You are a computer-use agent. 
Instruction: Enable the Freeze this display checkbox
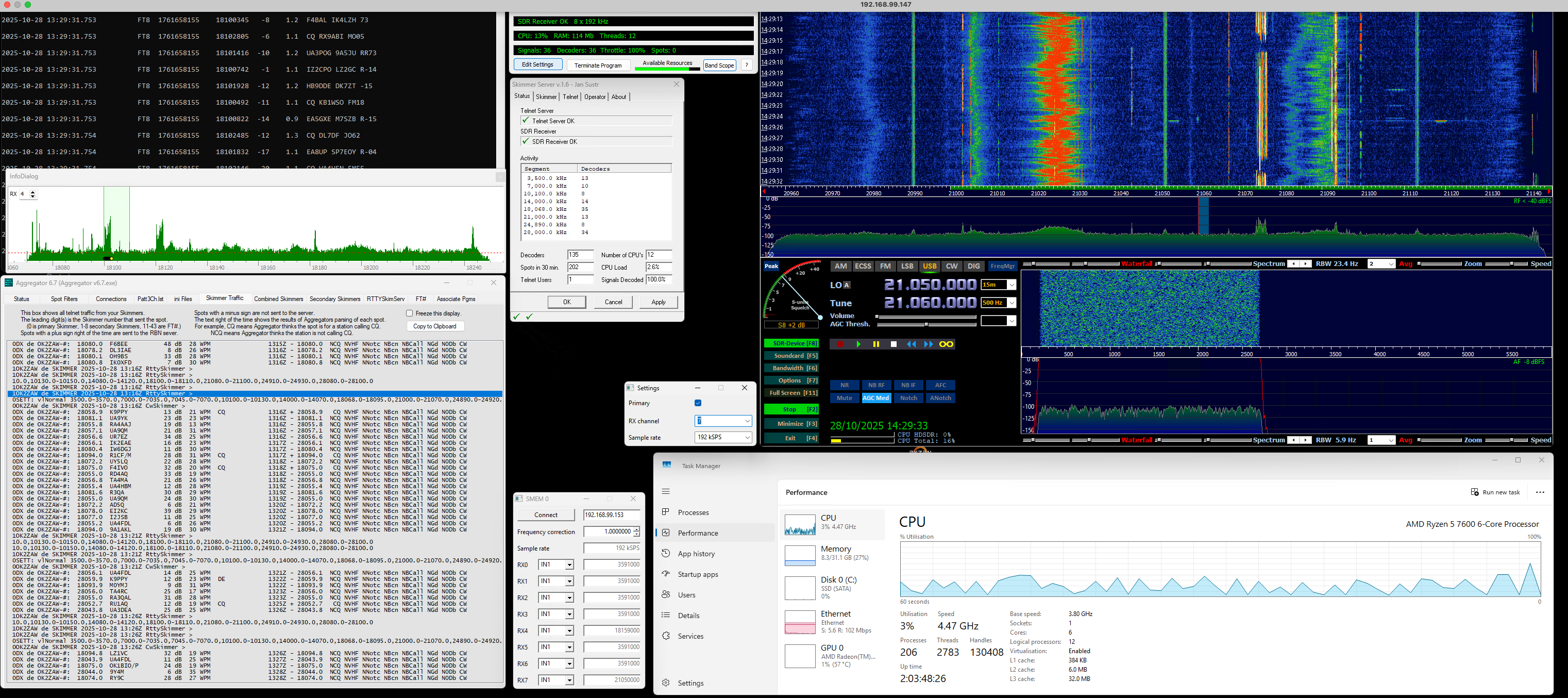[410, 313]
